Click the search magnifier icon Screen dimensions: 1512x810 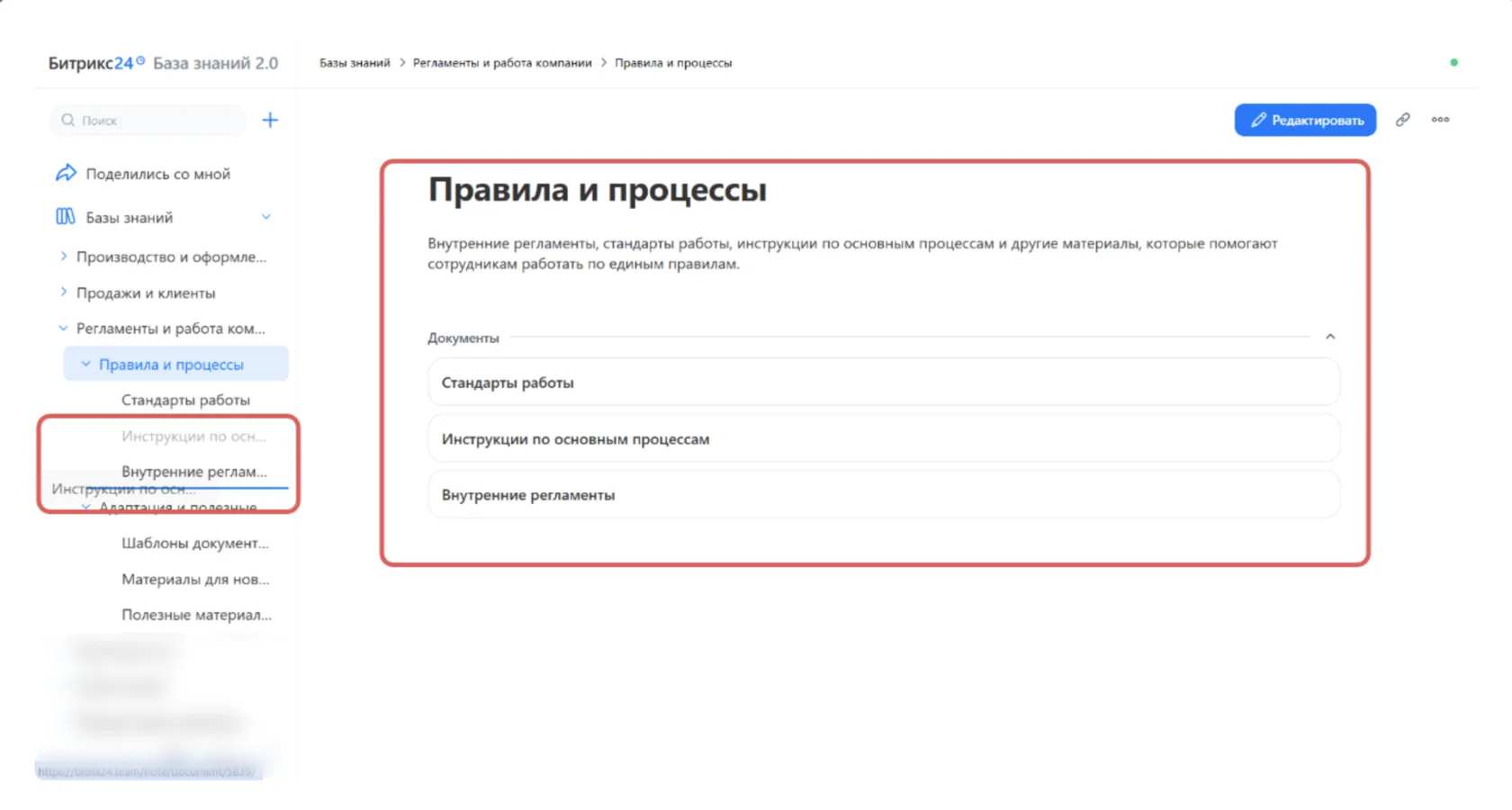(x=67, y=120)
